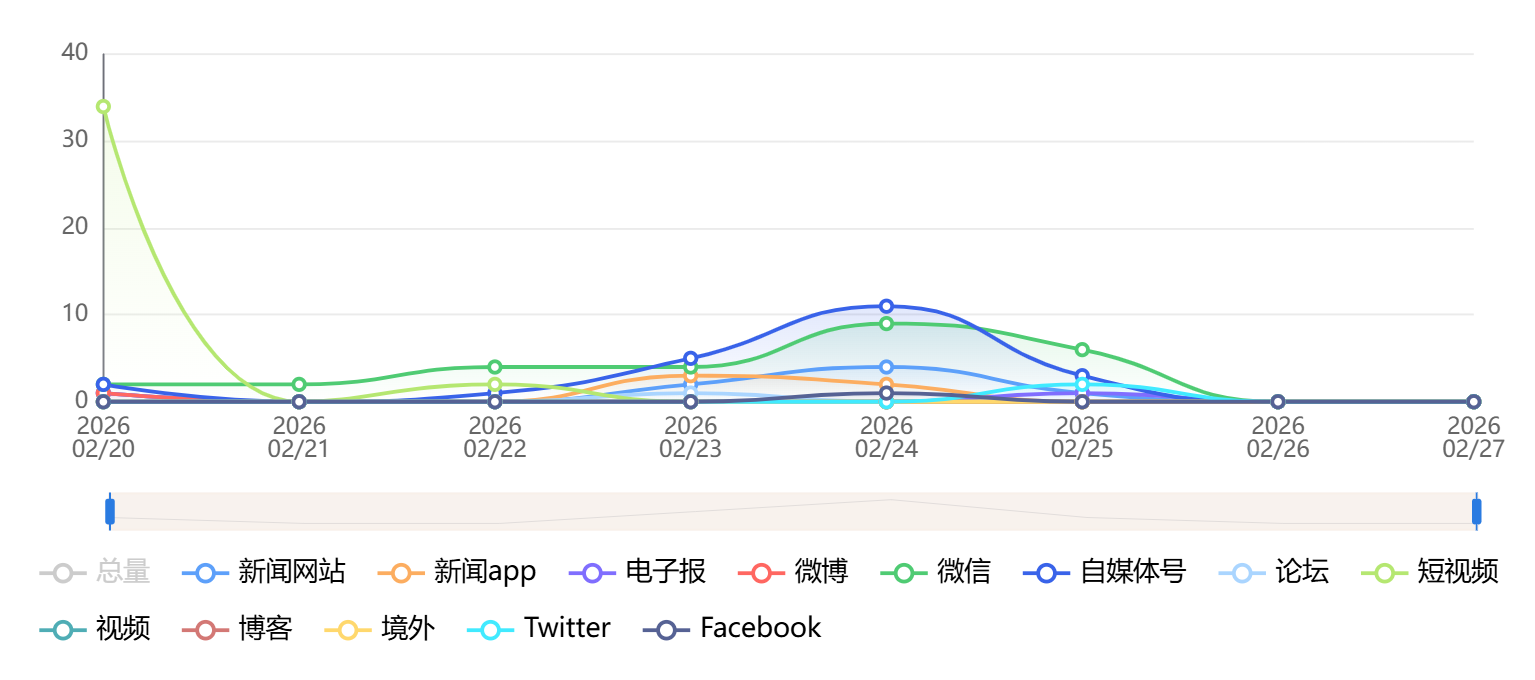Viewport: 1535px width, 680px height.
Task: Hide the 境外 series
Action: pos(380,628)
